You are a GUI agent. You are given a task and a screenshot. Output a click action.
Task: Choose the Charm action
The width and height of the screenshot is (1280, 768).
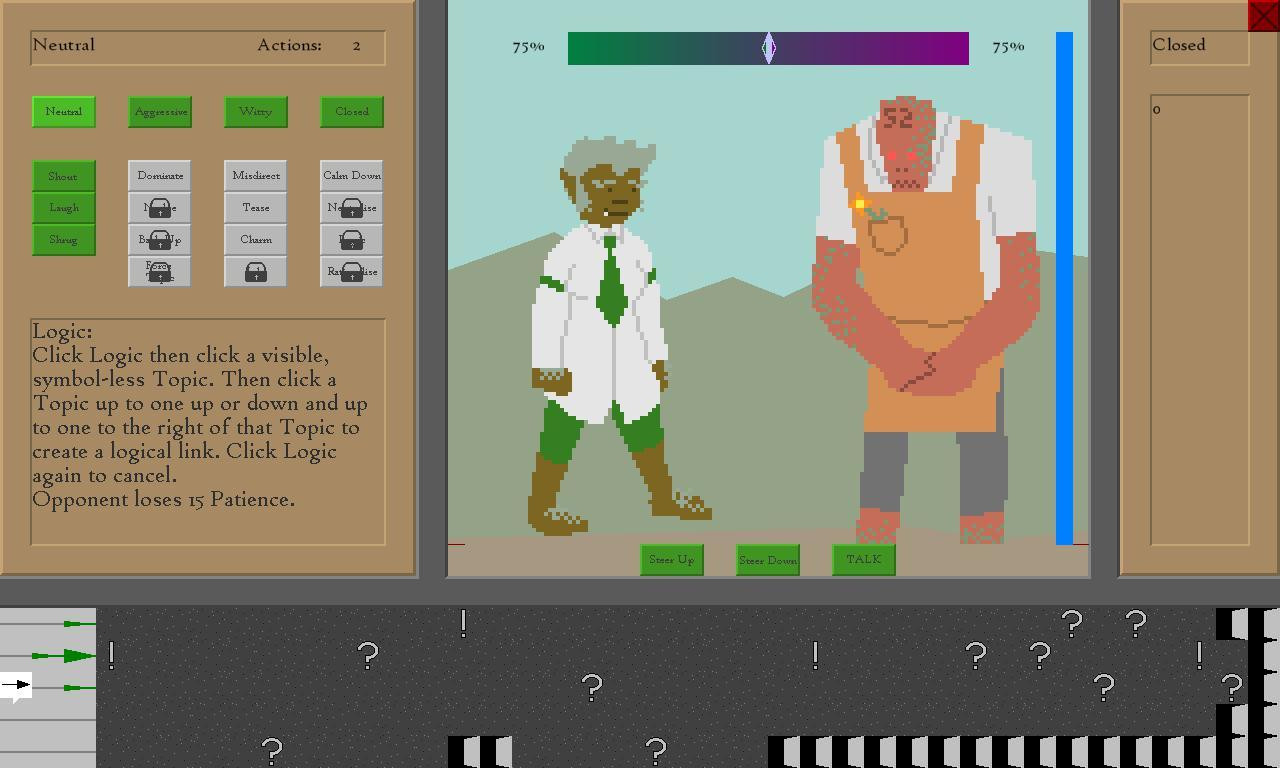click(256, 240)
